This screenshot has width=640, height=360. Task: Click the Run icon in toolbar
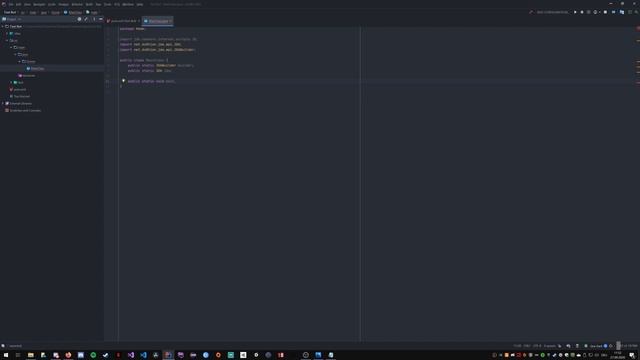point(575,12)
